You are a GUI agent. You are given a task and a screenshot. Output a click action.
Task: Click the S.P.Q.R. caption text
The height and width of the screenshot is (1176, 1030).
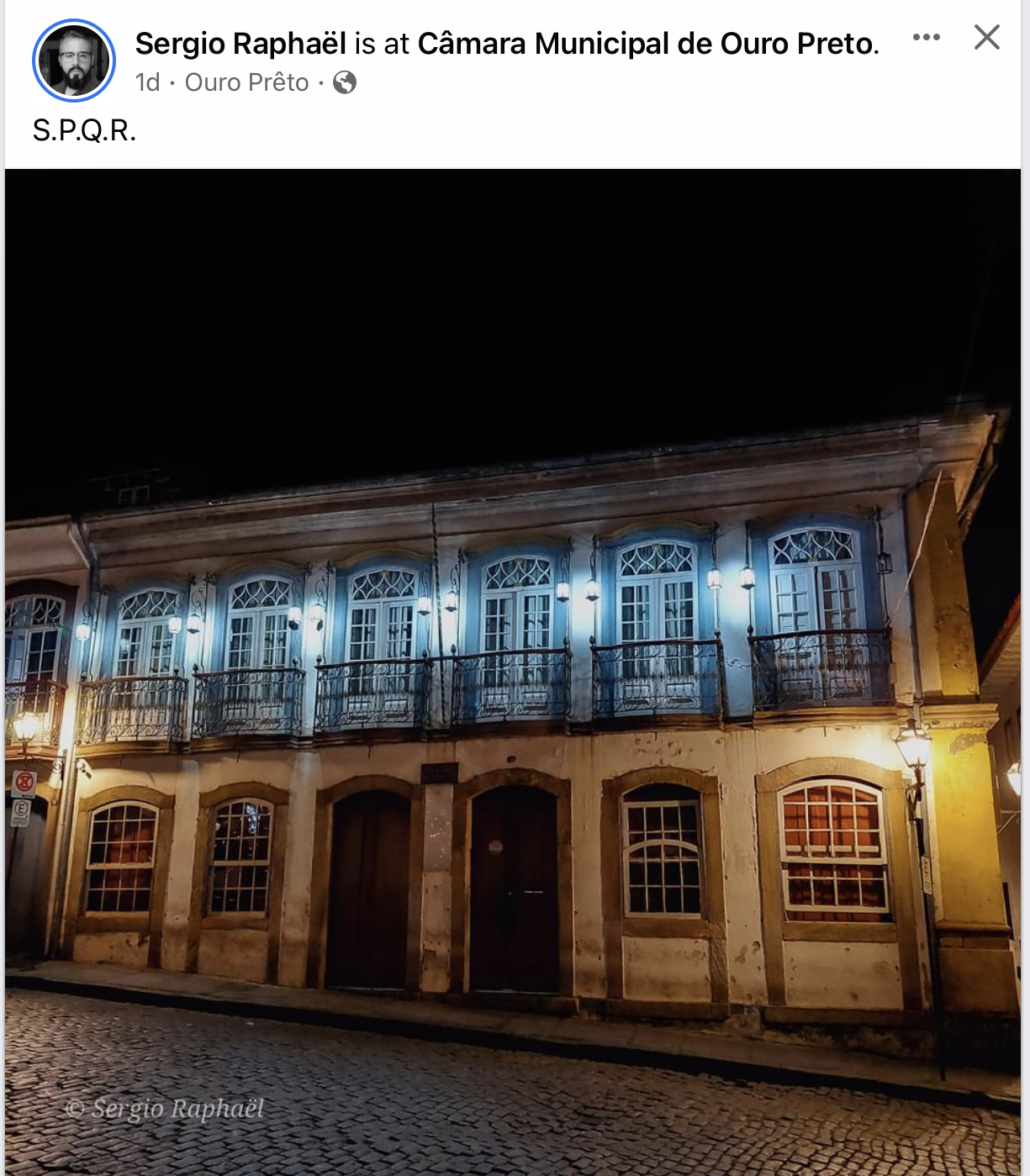[x=84, y=130]
